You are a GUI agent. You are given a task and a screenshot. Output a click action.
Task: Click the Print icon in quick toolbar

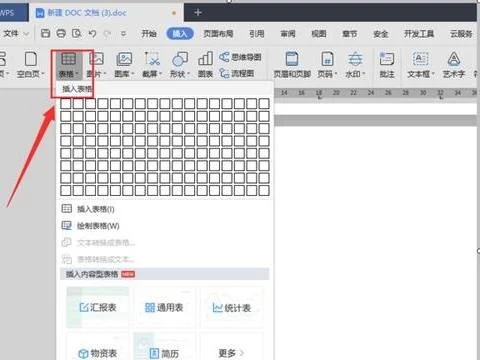61,33
